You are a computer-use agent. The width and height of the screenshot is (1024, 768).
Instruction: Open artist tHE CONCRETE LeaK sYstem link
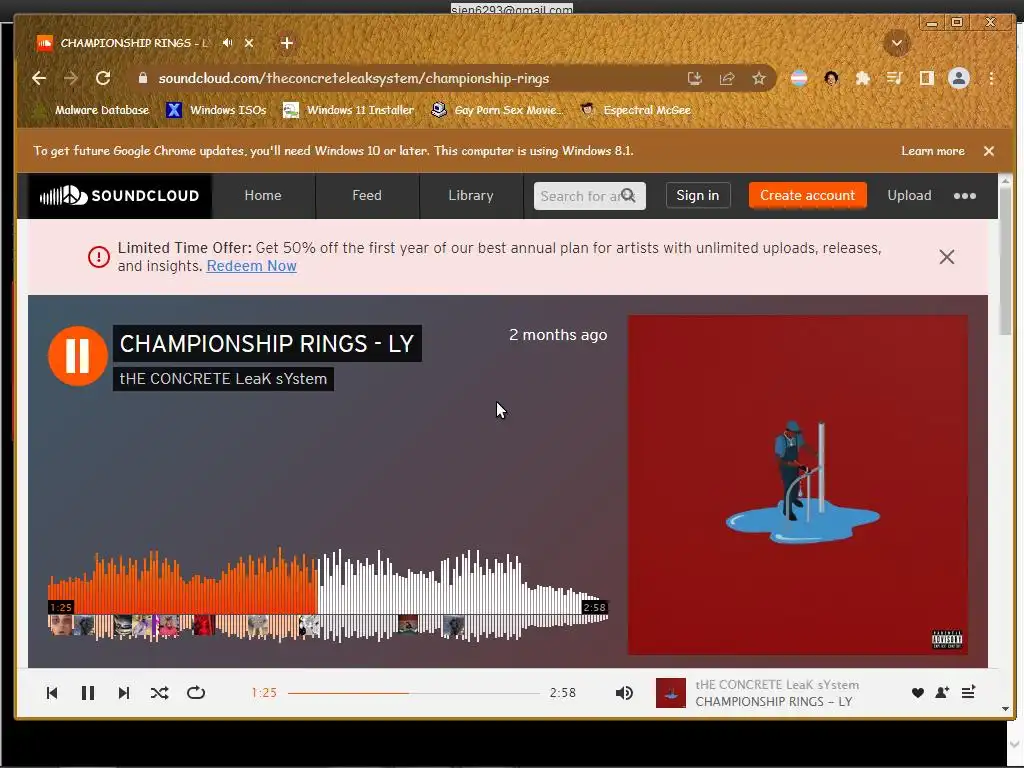pos(223,379)
